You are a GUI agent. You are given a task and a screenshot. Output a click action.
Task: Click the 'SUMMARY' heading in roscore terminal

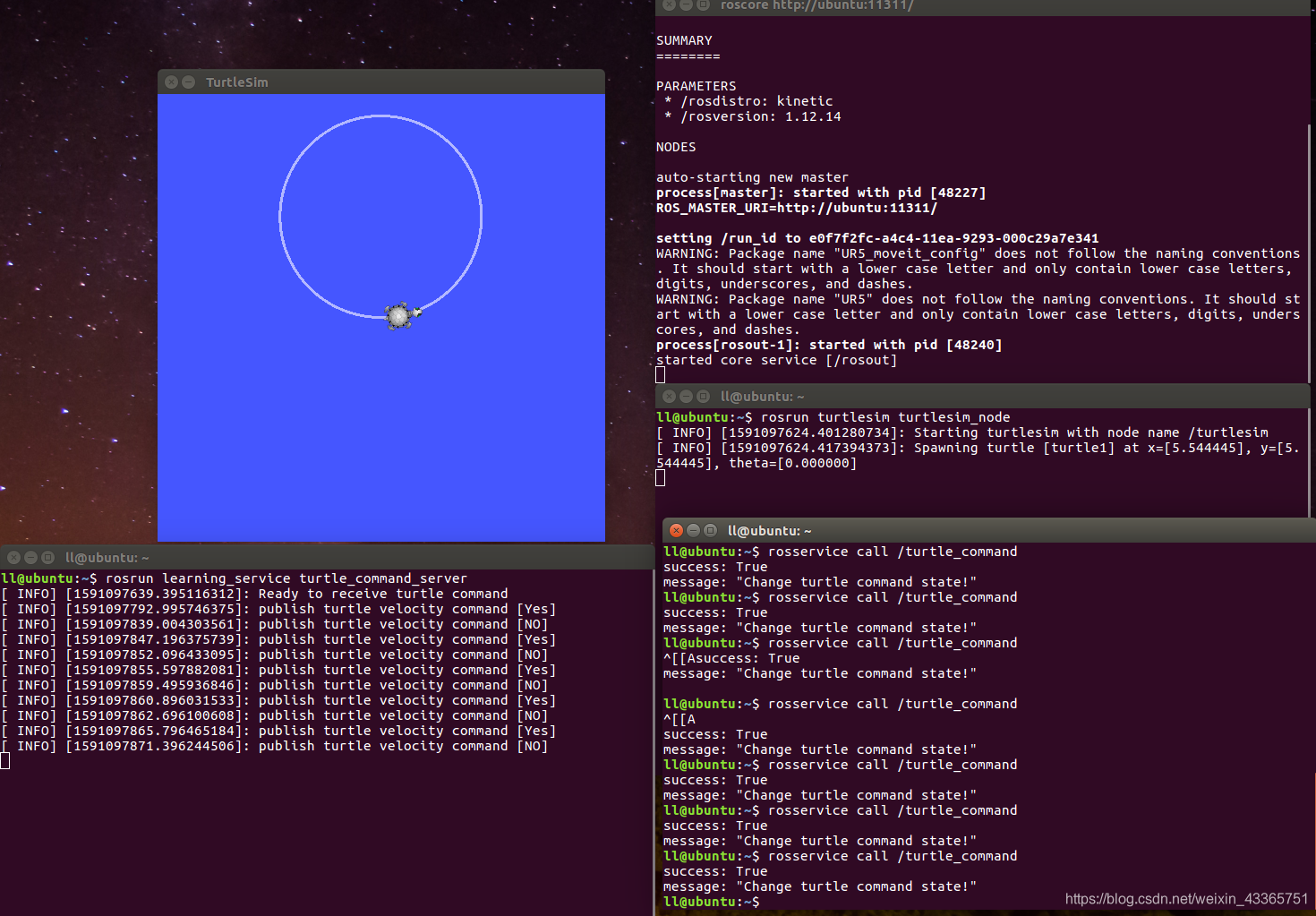tap(684, 40)
